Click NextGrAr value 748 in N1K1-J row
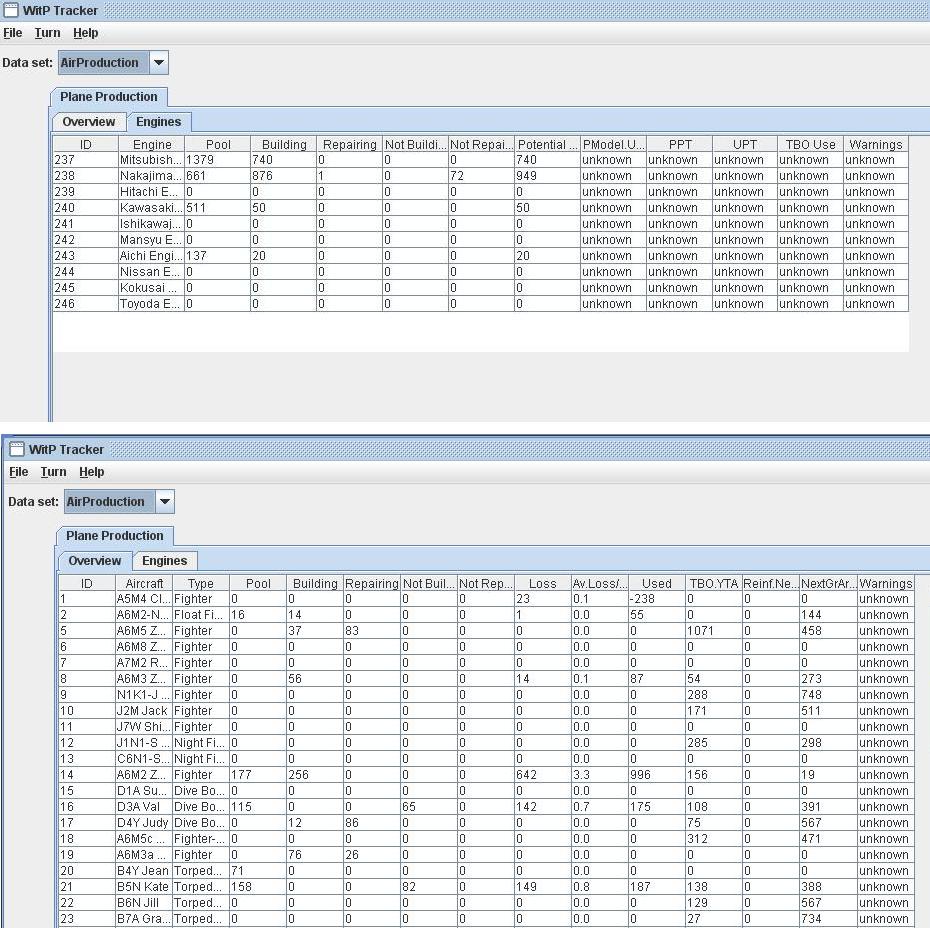 (x=828, y=695)
